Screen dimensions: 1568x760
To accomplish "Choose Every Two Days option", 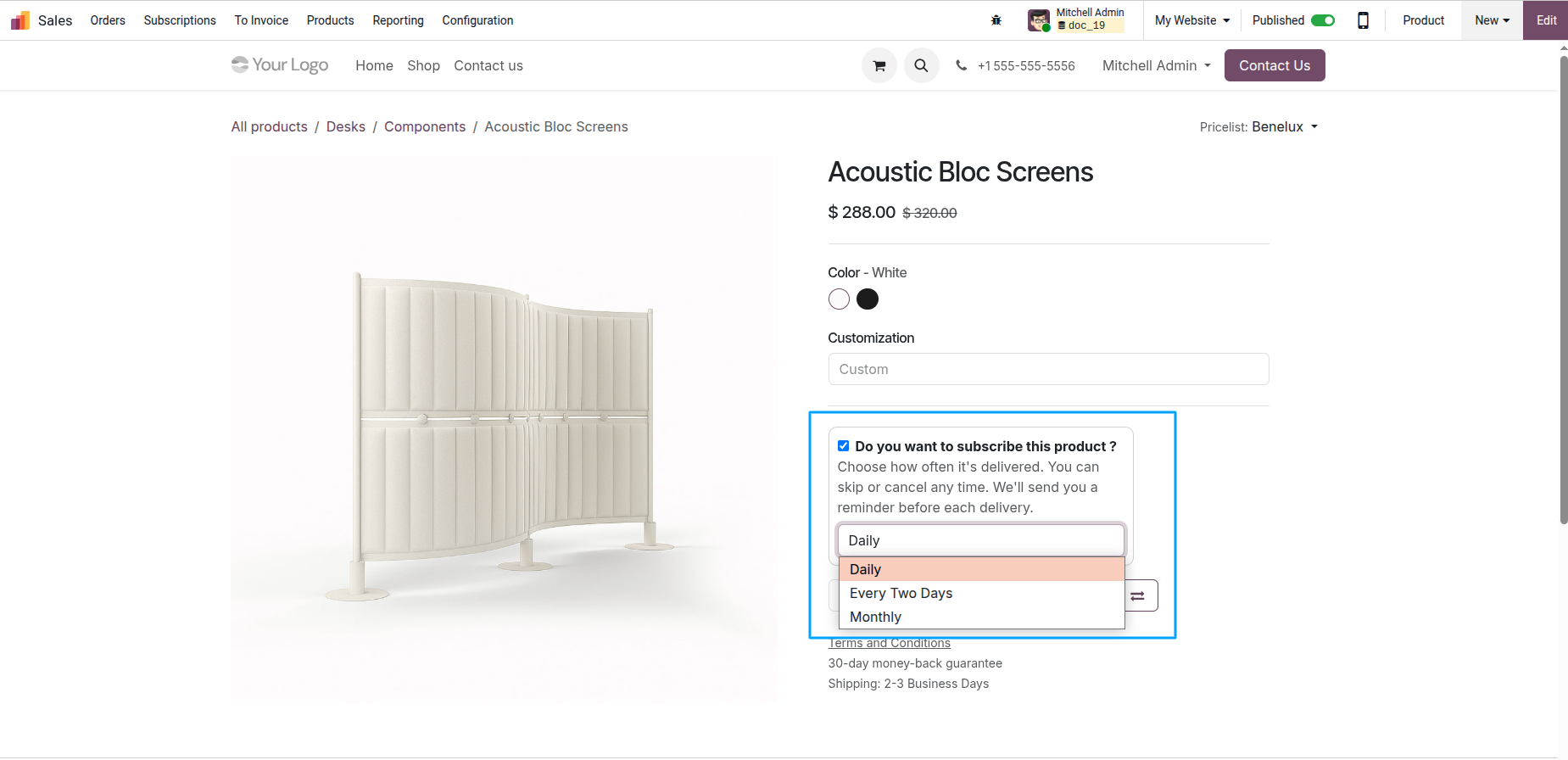I will tap(981, 593).
